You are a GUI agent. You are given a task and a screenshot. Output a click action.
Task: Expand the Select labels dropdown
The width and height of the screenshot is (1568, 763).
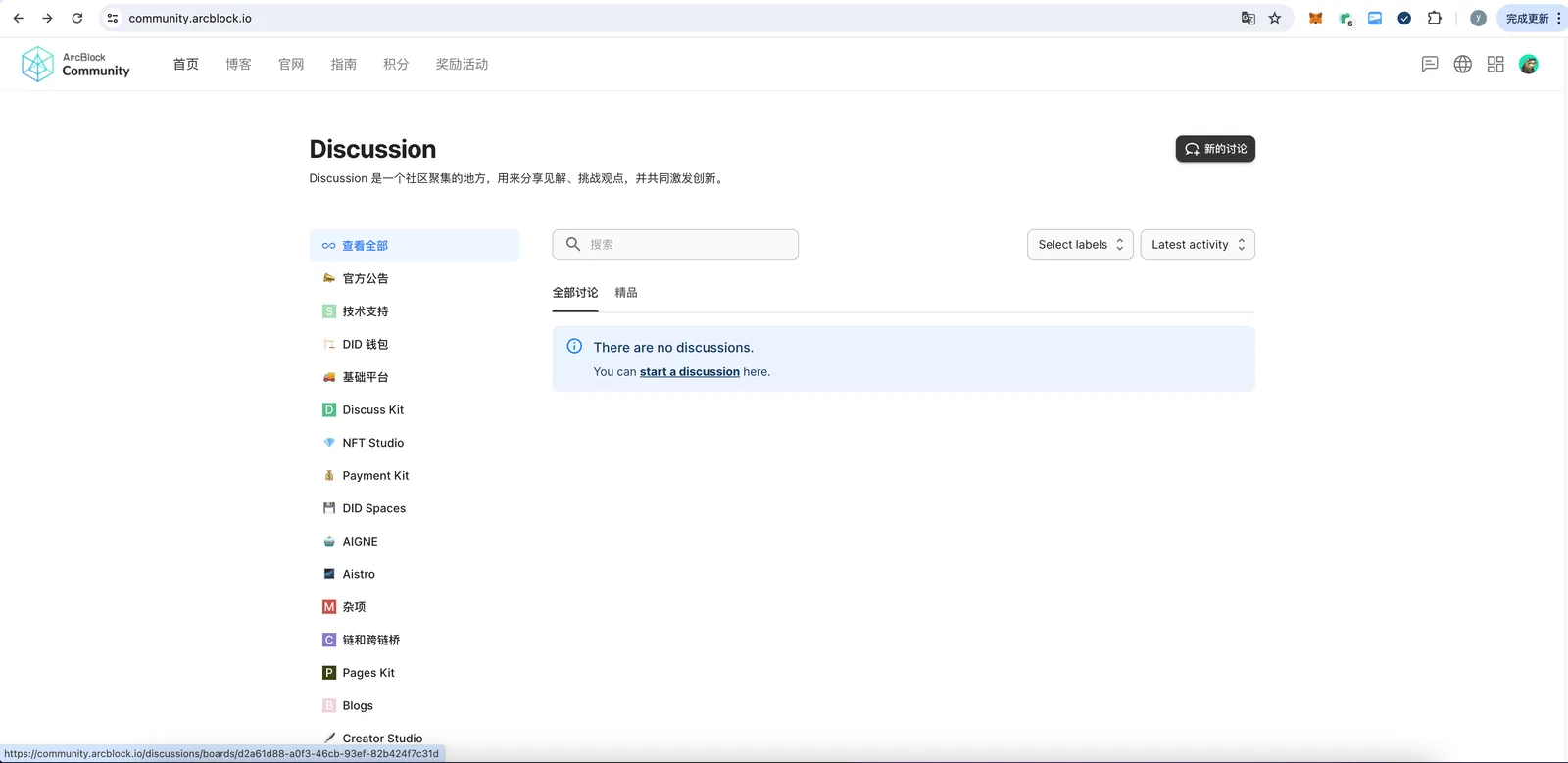pyautogui.click(x=1080, y=244)
